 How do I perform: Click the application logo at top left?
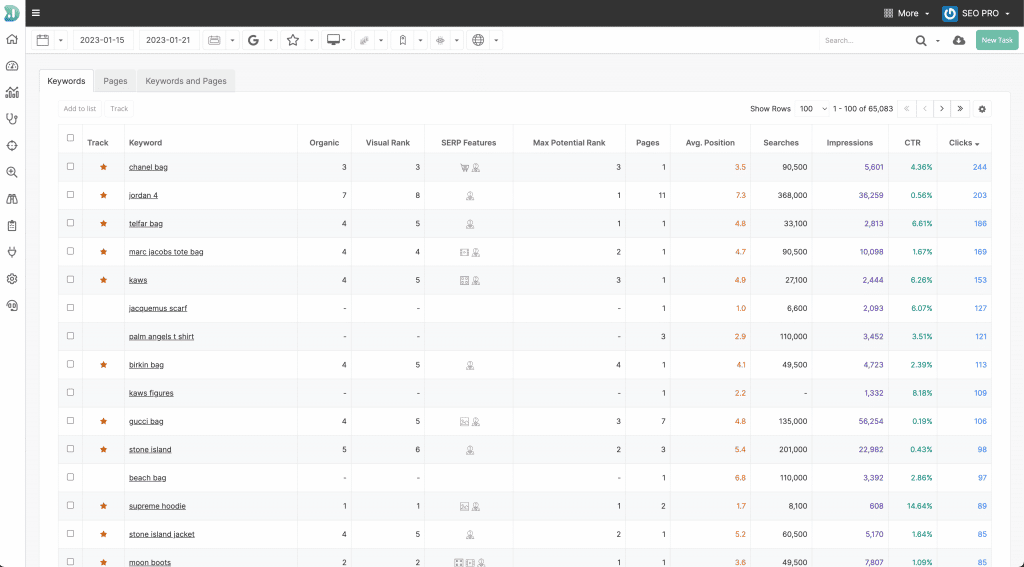(12, 13)
